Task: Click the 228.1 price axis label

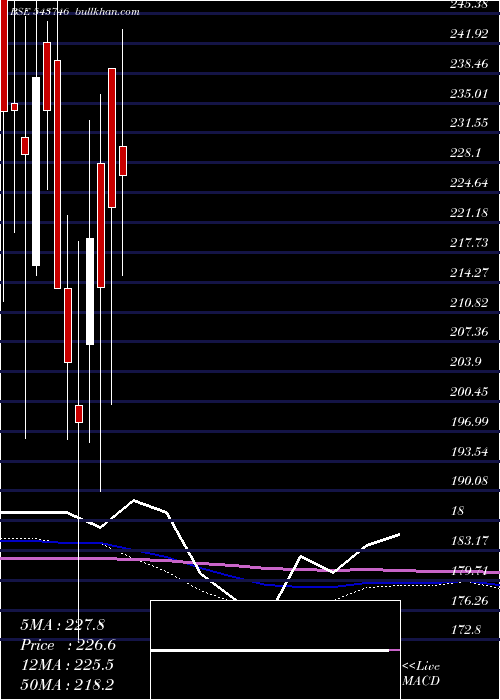Action: coord(465,154)
